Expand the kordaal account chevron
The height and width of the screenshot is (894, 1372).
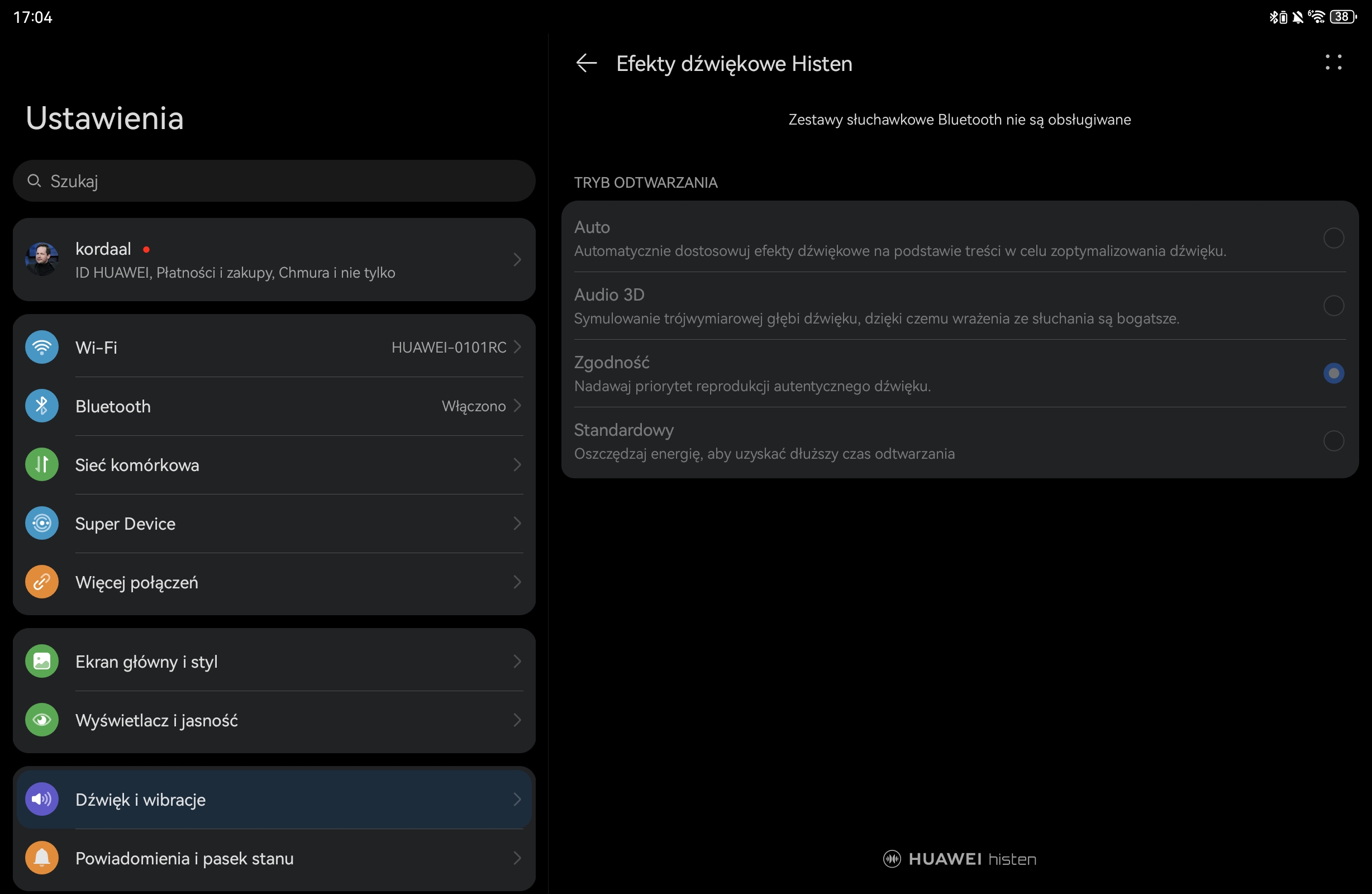click(517, 260)
